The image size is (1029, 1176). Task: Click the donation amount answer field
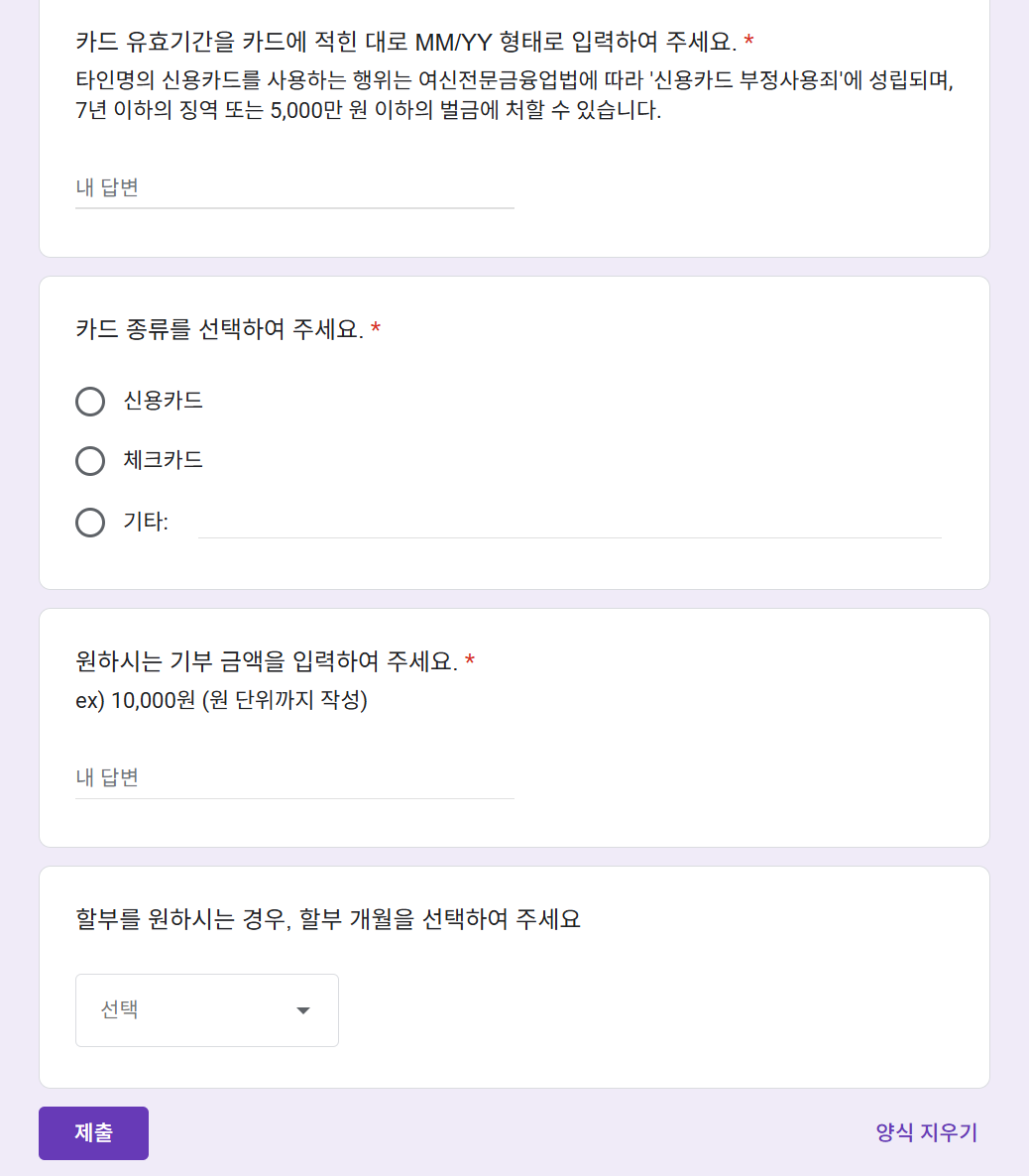[294, 777]
